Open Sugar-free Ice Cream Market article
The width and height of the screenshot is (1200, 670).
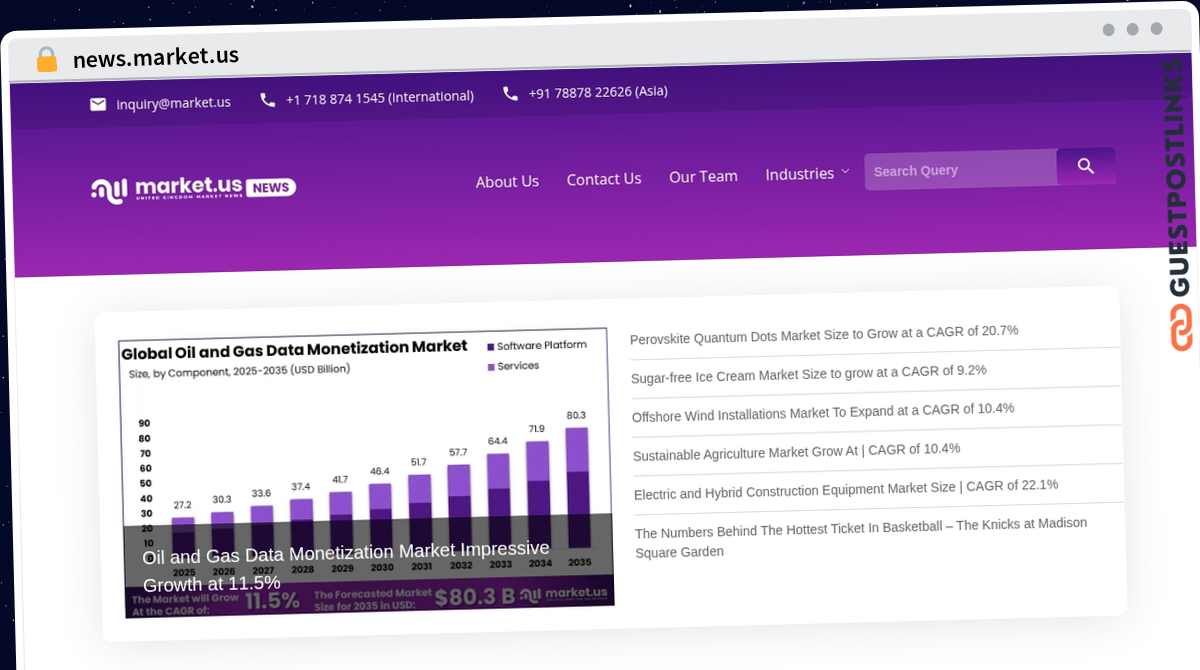coord(809,373)
